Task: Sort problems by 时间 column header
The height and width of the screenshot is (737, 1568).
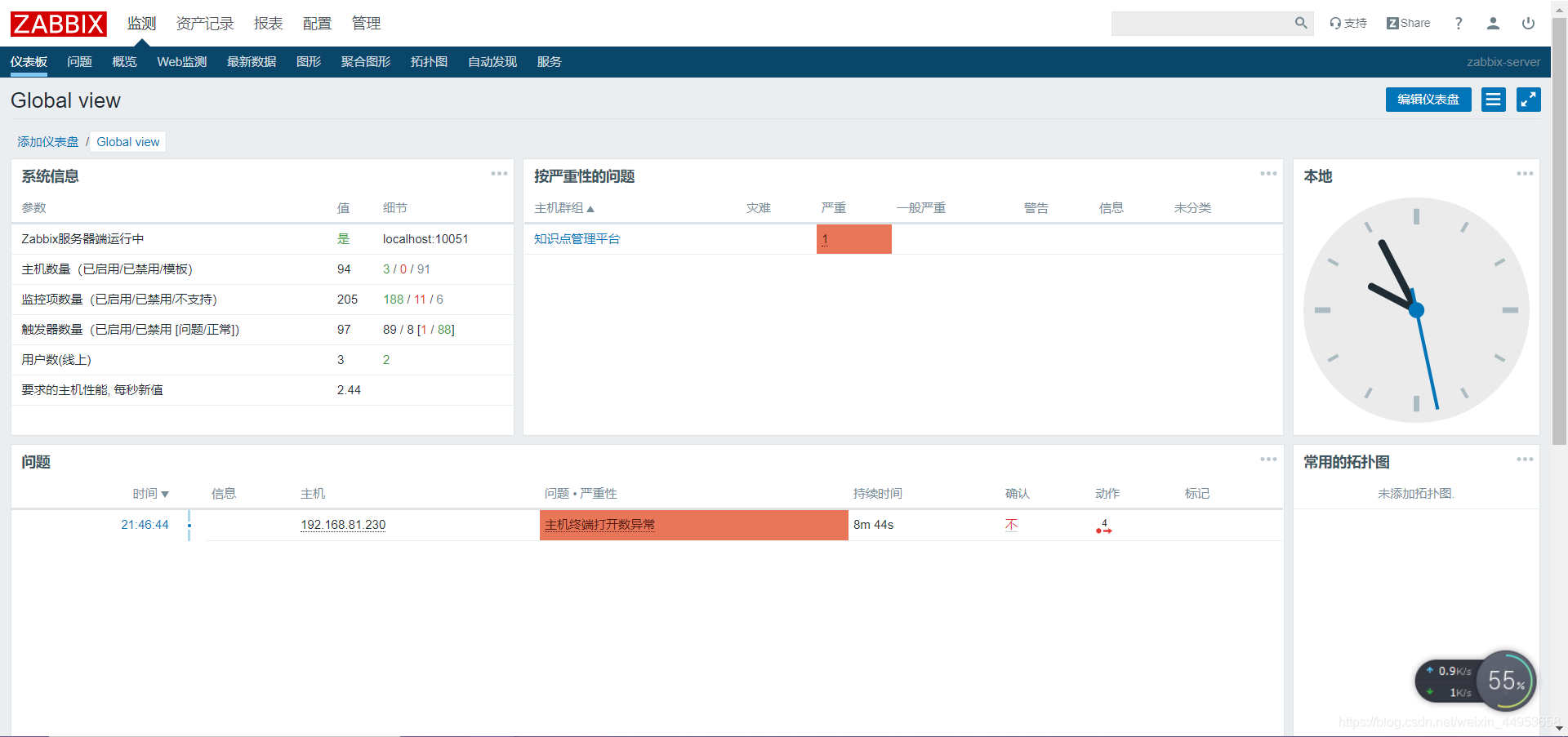Action: [x=150, y=494]
